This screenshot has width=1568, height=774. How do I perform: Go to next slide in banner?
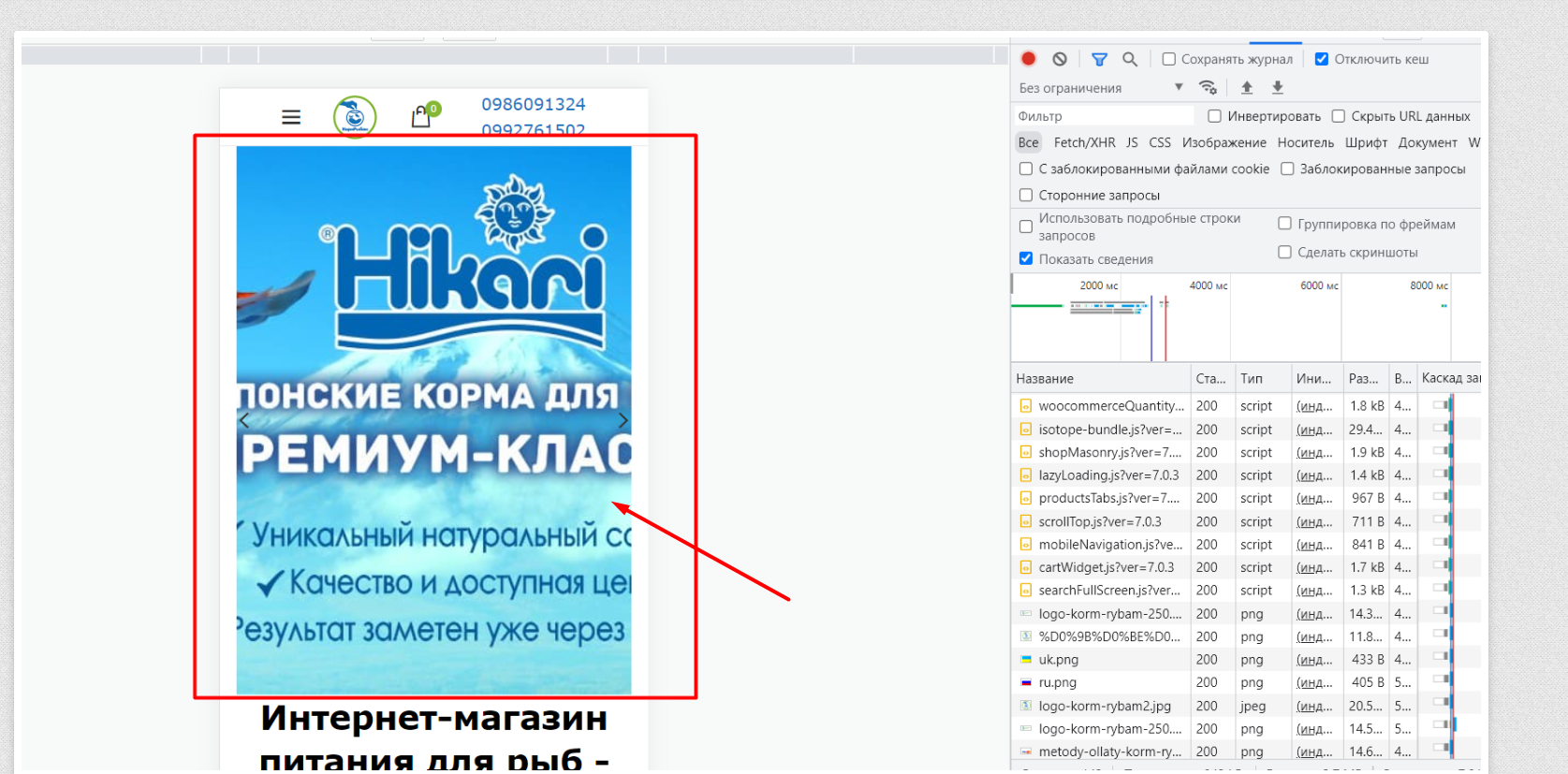[x=623, y=420]
